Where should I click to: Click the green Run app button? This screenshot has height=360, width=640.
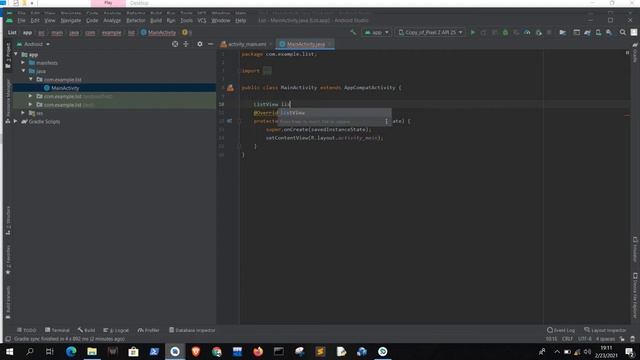(473, 32)
